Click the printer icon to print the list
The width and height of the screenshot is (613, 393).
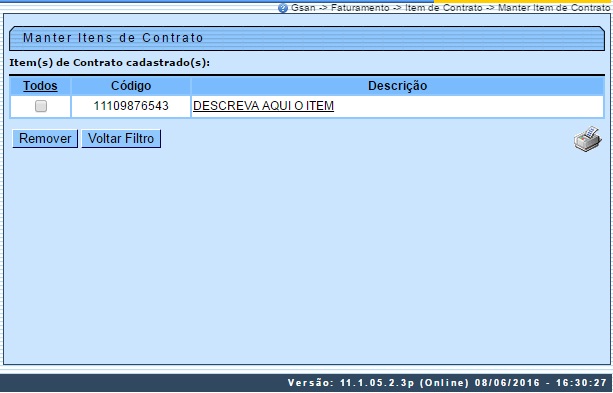pyautogui.click(x=588, y=139)
